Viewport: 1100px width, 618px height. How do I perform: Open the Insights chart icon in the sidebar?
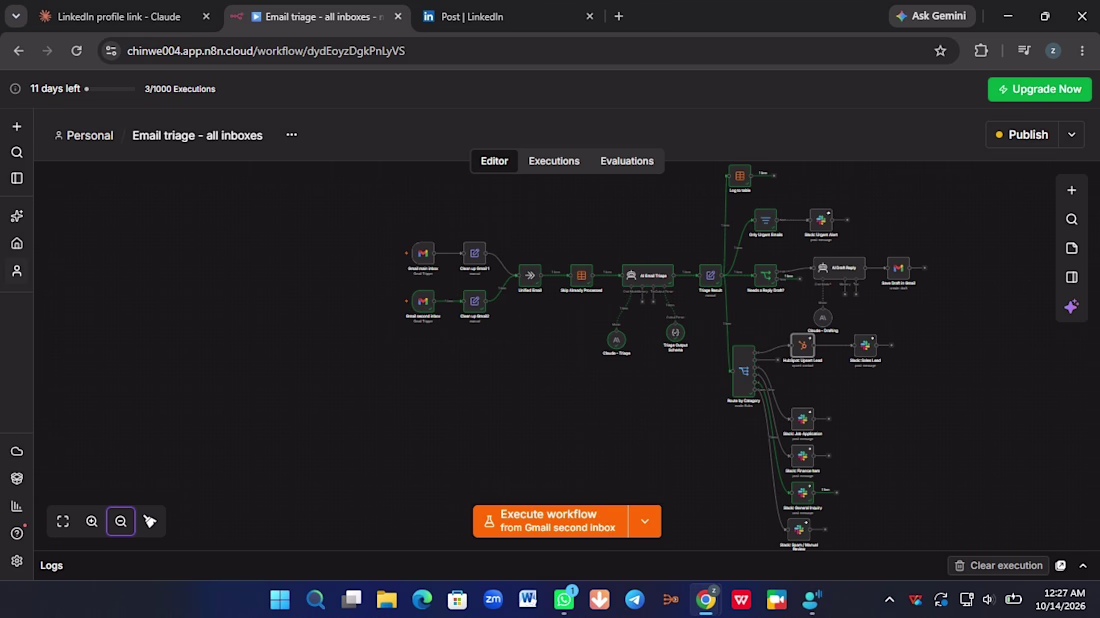(x=17, y=506)
